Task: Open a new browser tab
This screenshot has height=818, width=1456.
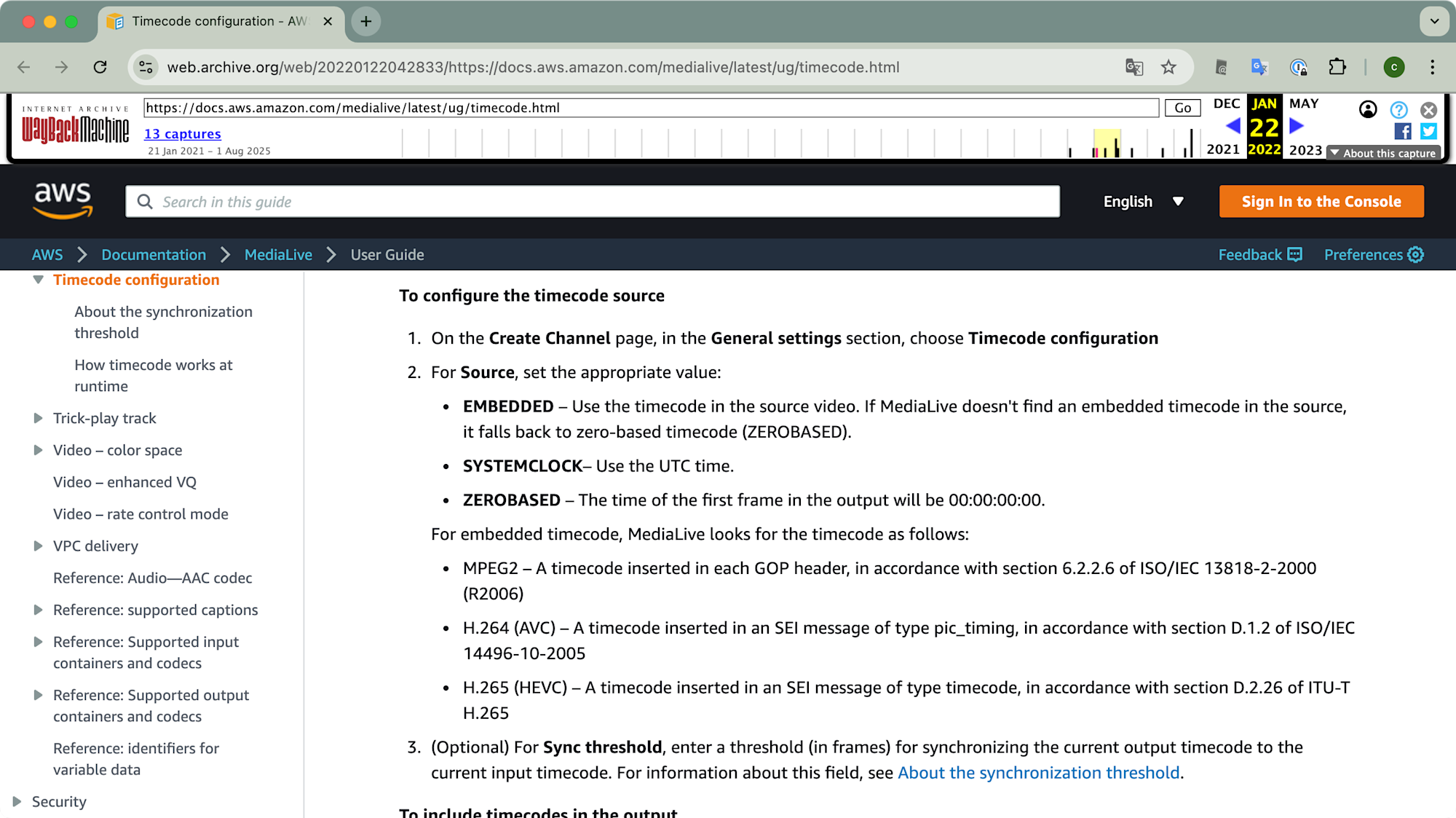Action: coord(366,21)
